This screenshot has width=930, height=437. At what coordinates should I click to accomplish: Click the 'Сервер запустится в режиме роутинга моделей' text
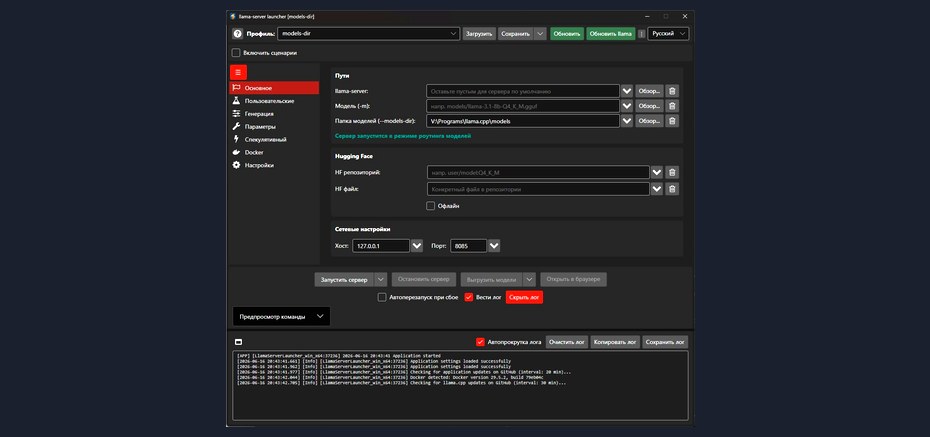(403, 136)
